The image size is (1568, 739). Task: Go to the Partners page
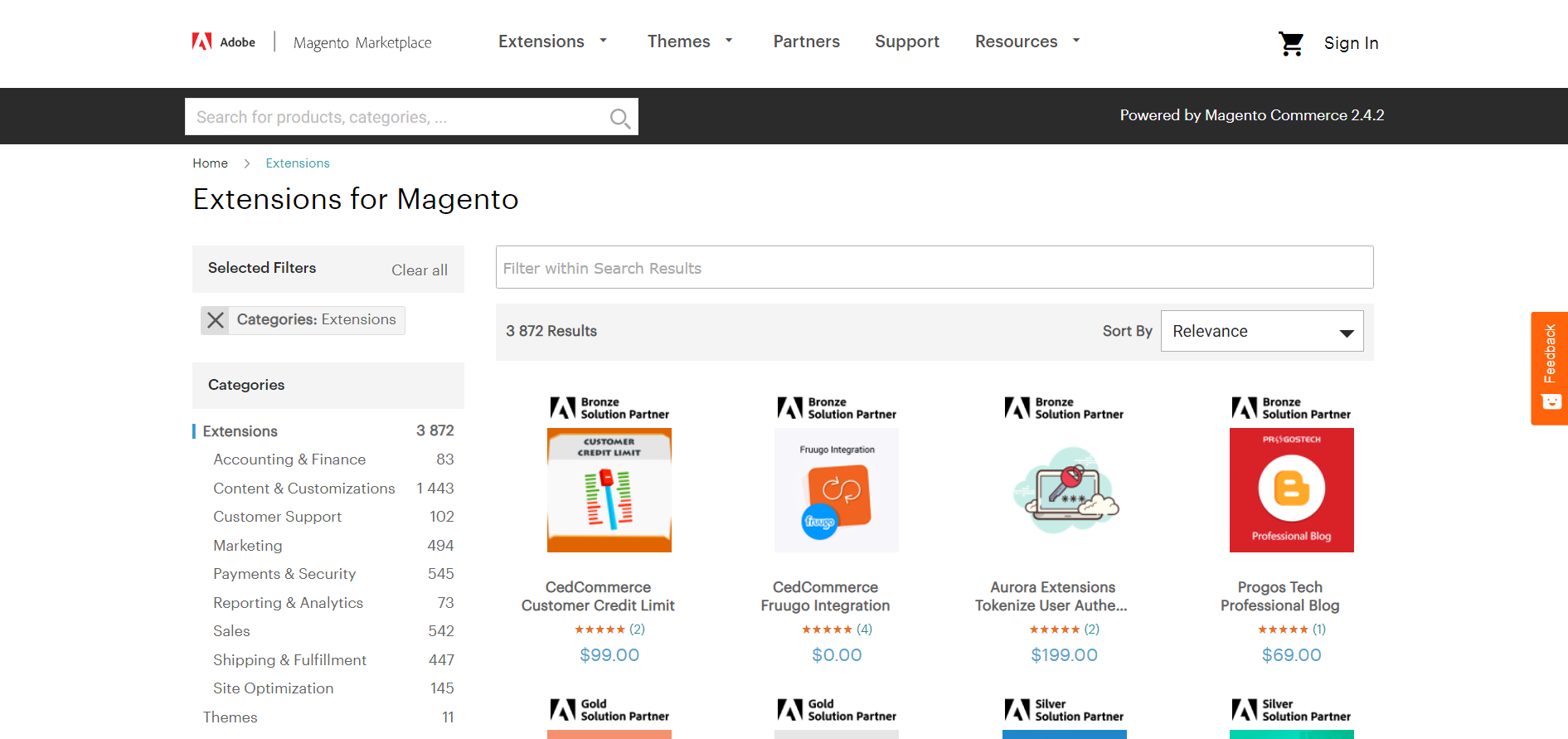click(x=807, y=41)
